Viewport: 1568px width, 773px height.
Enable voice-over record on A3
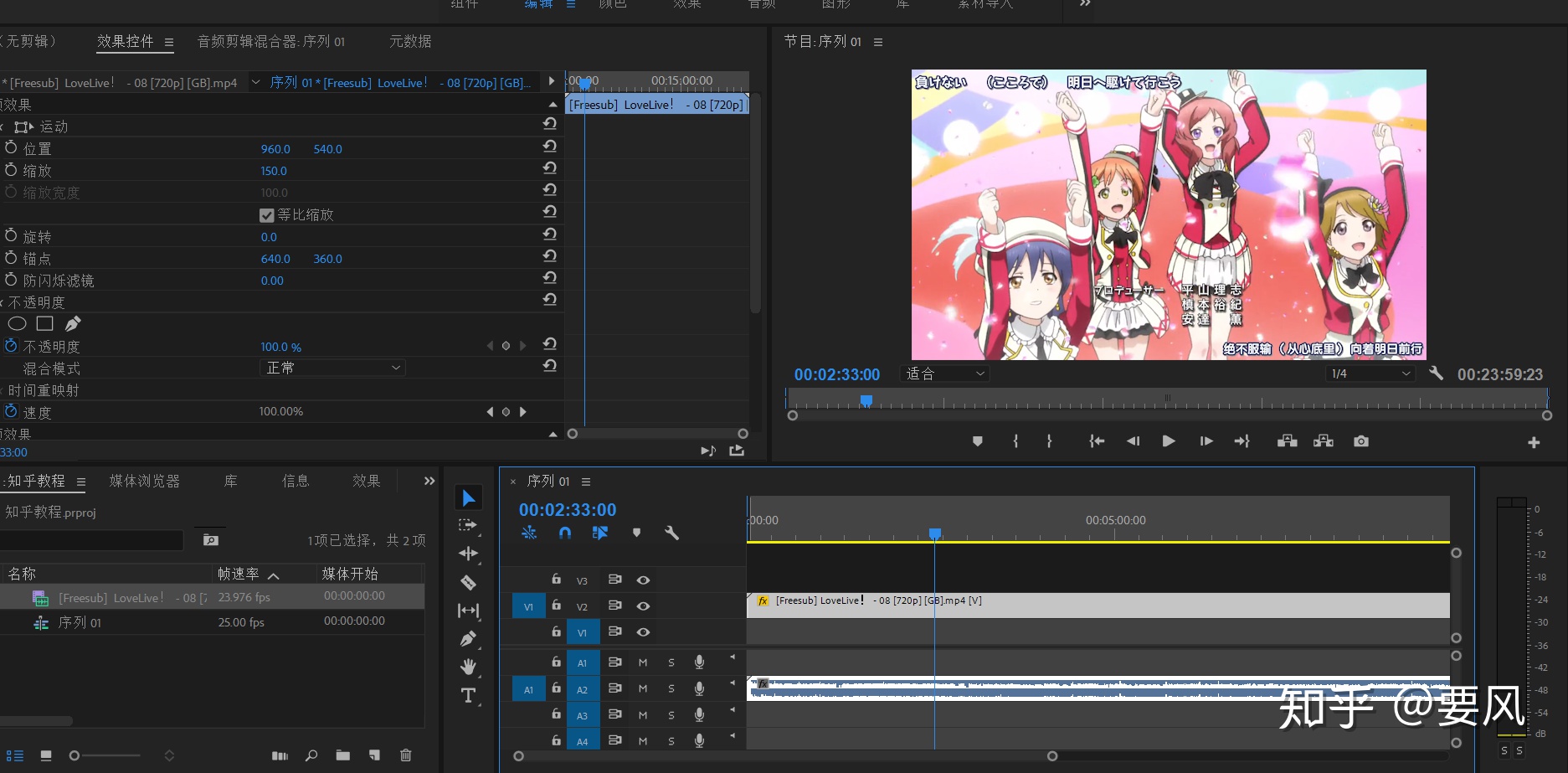pos(699,714)
